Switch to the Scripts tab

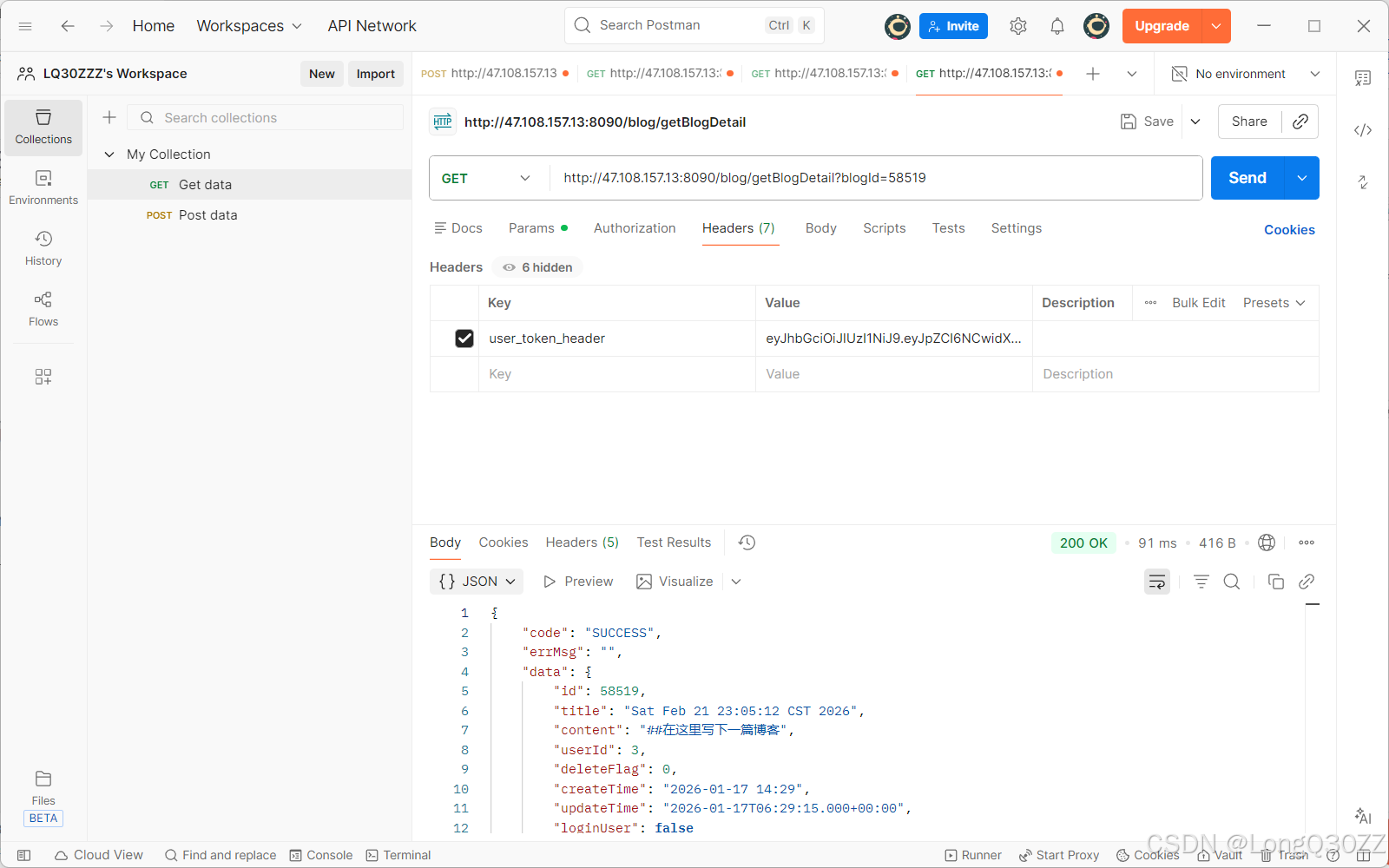(x=885, y=228)
